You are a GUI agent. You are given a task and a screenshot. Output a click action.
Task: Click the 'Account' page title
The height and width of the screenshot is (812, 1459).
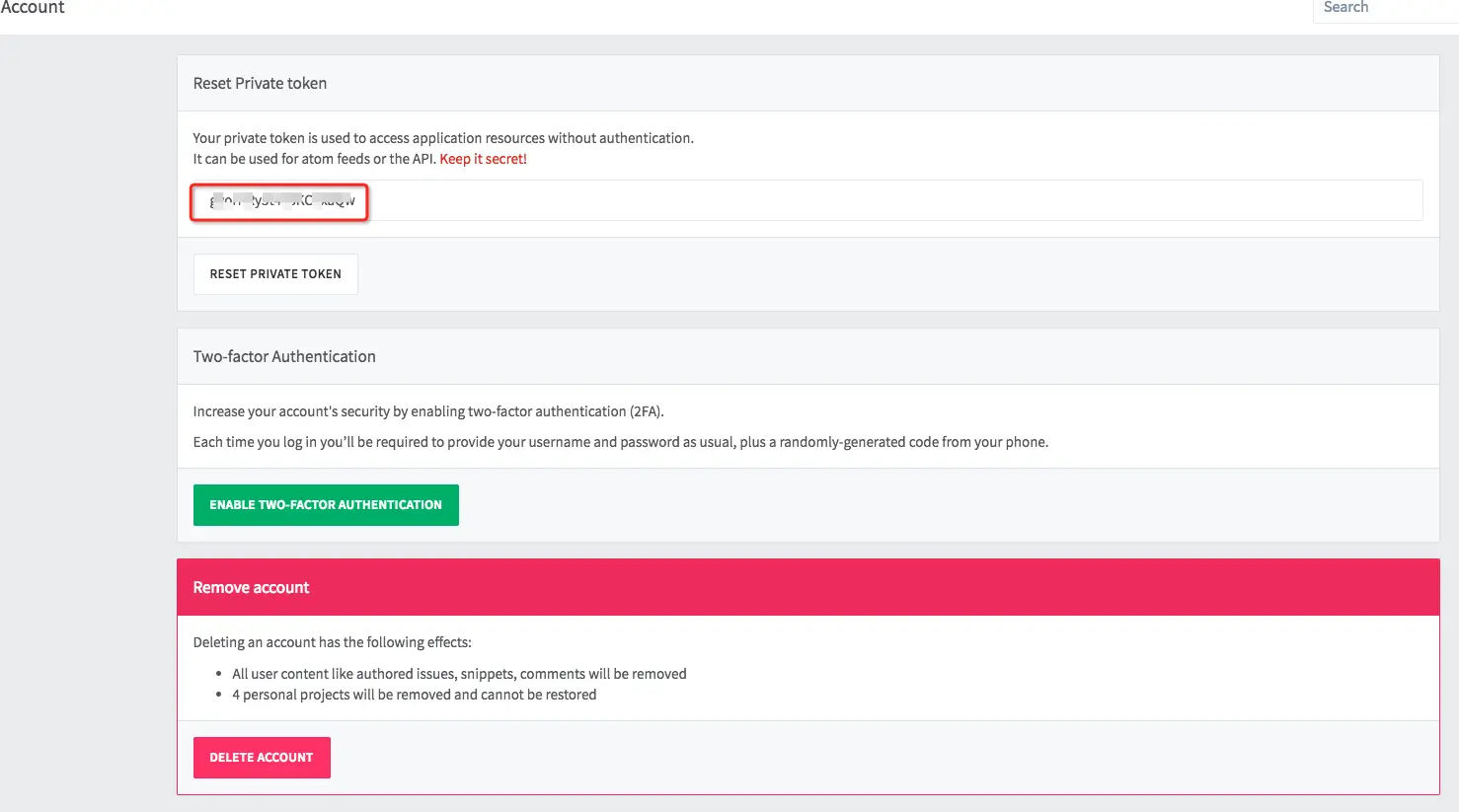coord(33,8)
